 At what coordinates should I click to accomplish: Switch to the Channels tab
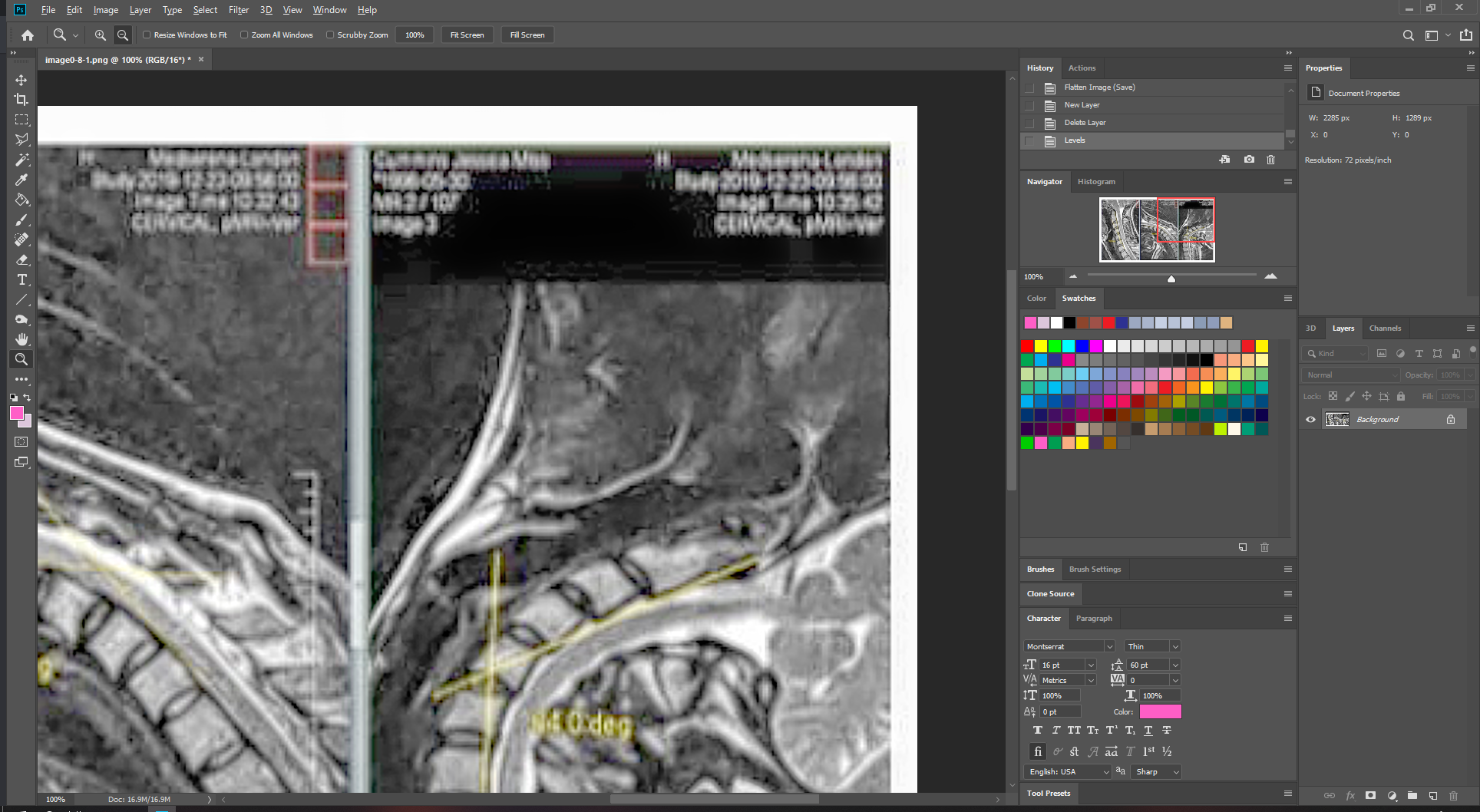[x=1385, y=328]
